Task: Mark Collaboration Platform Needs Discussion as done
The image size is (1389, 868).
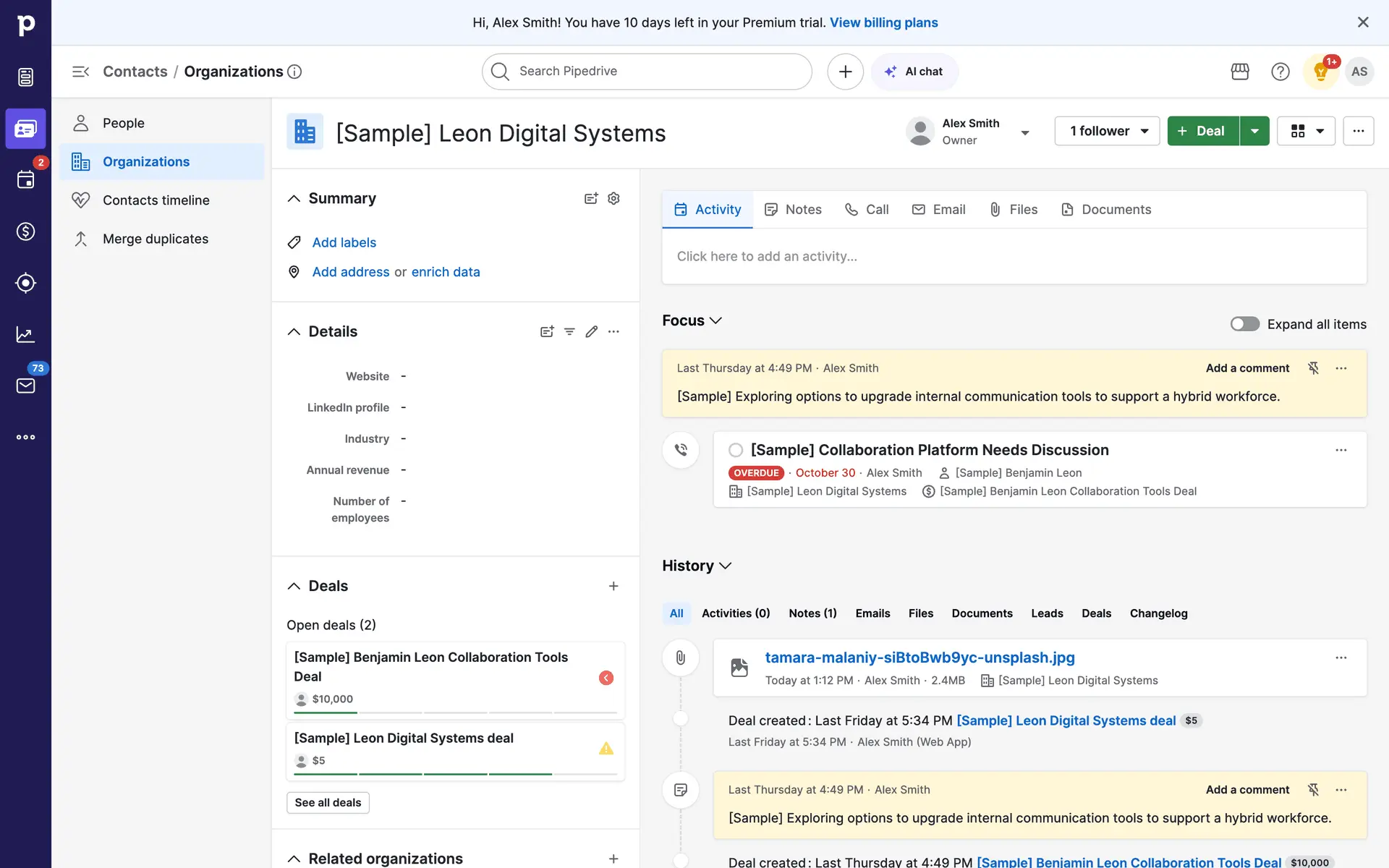Action: (x=736, y=450)
